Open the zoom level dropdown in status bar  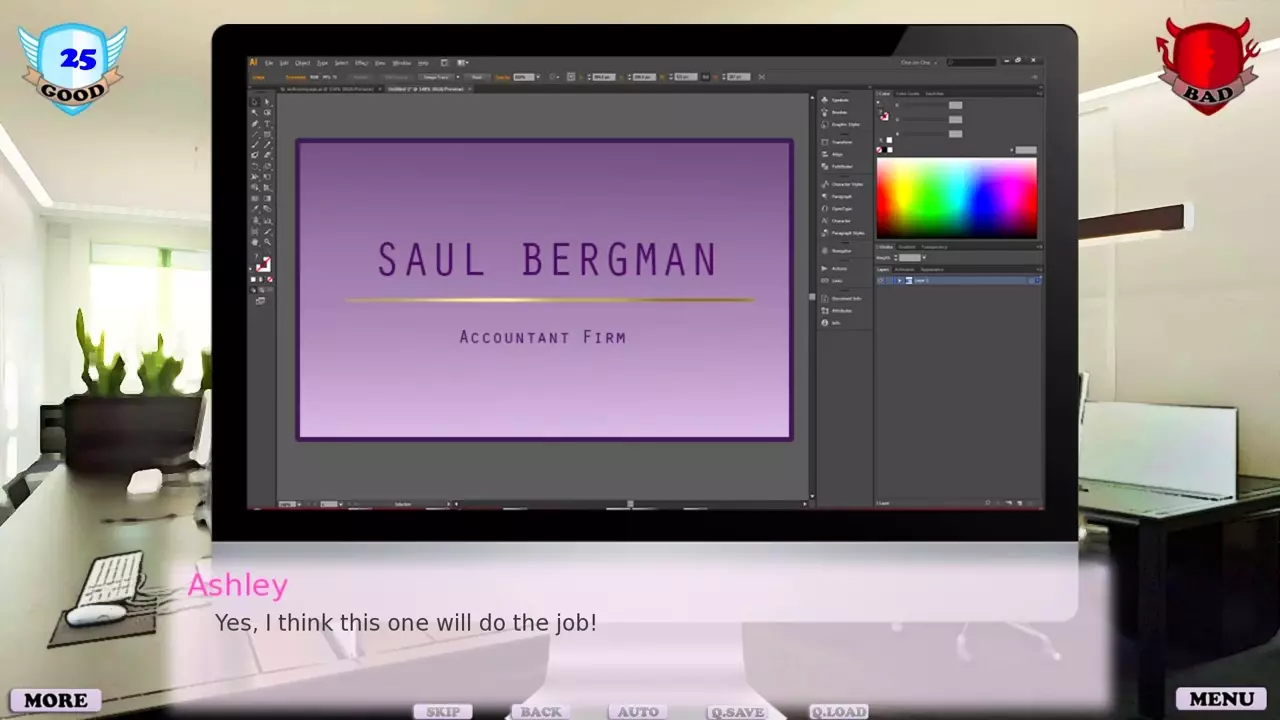tap(299, 504)
